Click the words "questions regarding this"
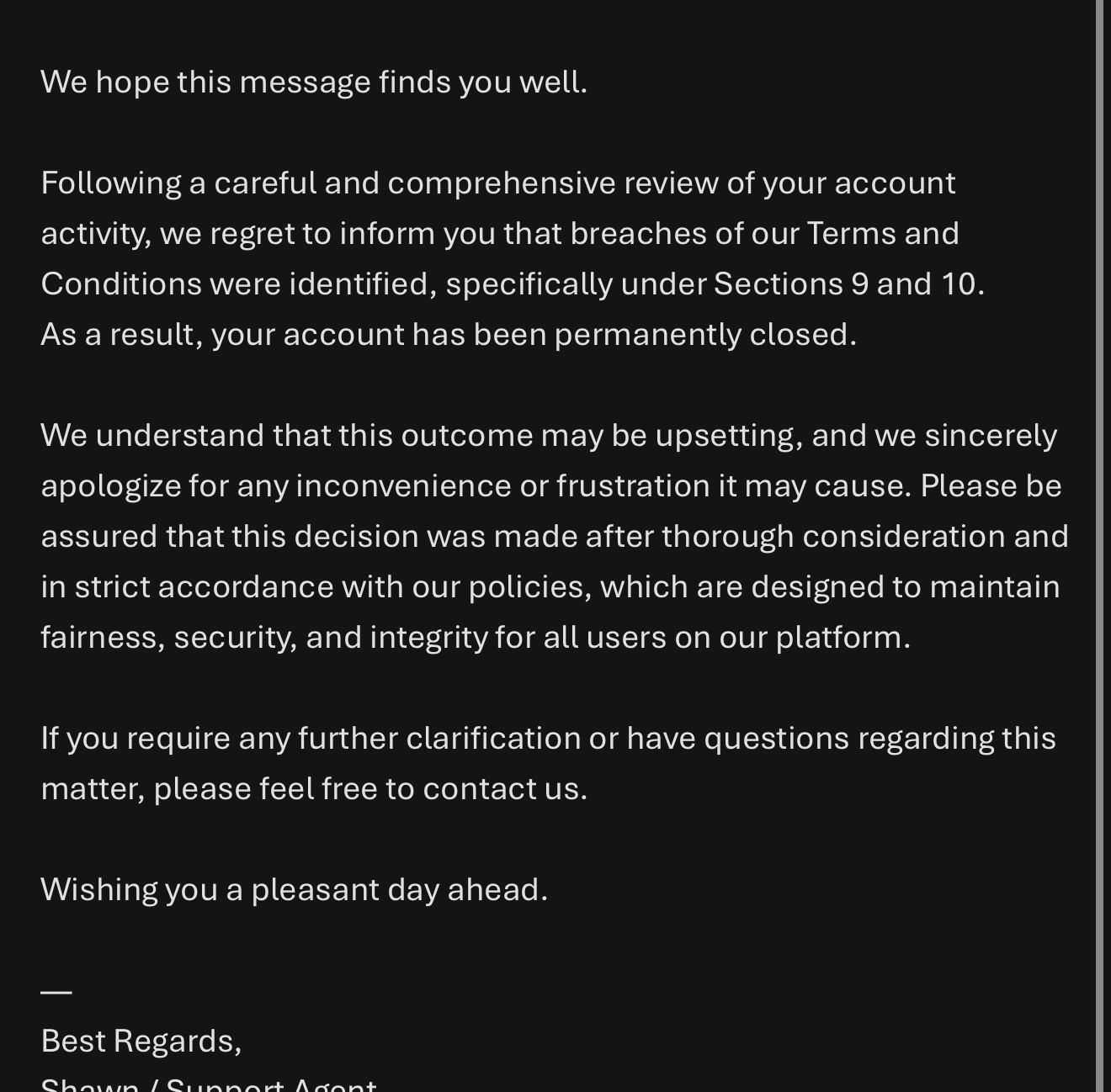This screenshot has height=1092, width=1111. (880, 739)
